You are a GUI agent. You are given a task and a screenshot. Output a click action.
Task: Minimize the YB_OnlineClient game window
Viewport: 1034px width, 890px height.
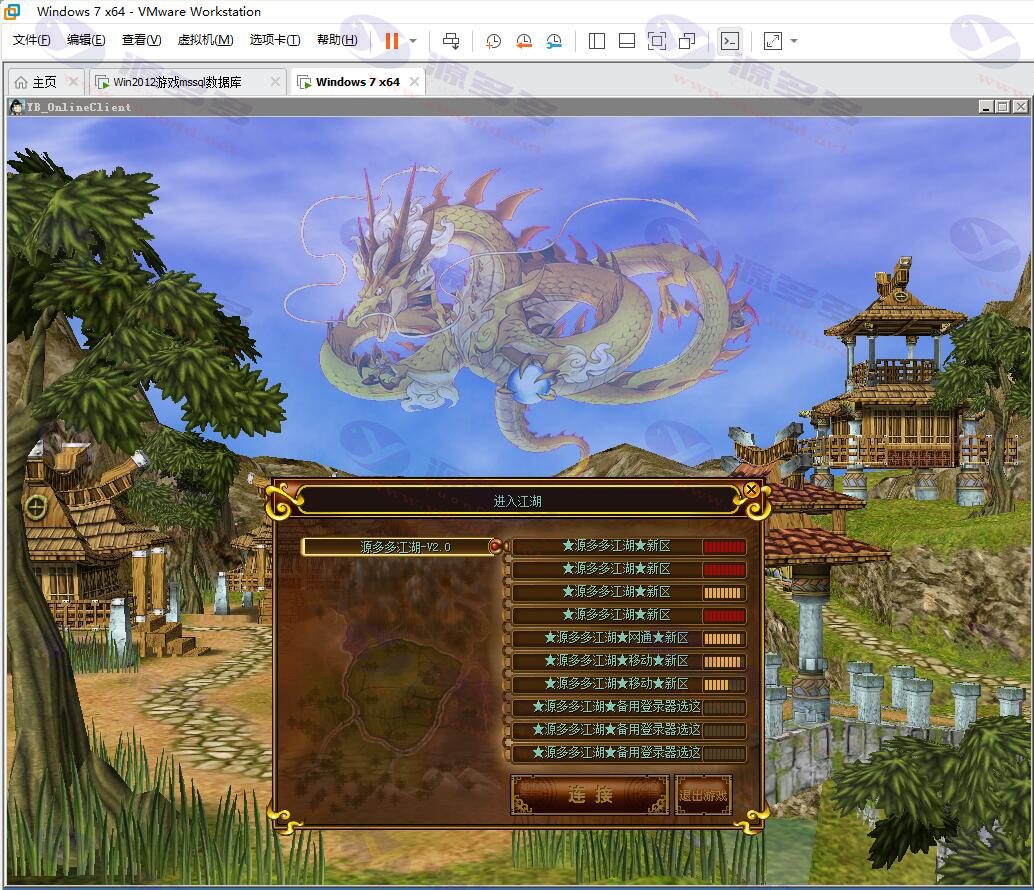[x=987, y=107]
